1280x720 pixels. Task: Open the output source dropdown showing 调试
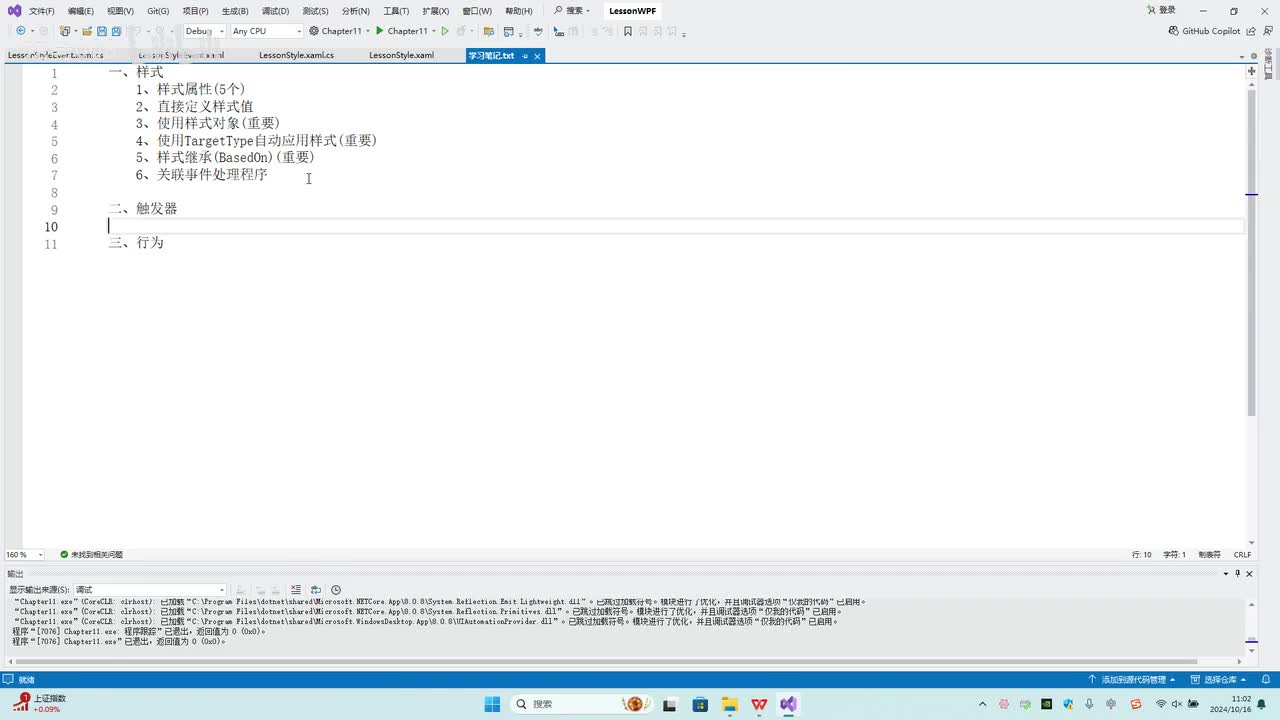[150, 590]
